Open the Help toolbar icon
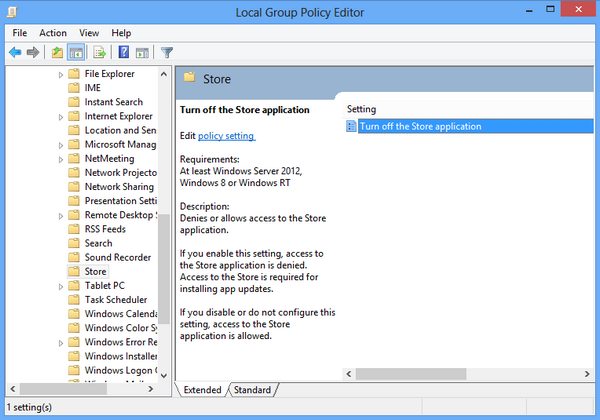This screenshot has width=600, height=420. 124,52
